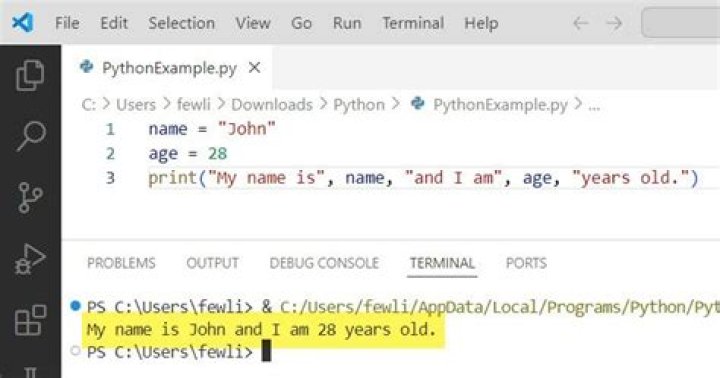Click line number 1 in gutter

(x=110, y=129)
